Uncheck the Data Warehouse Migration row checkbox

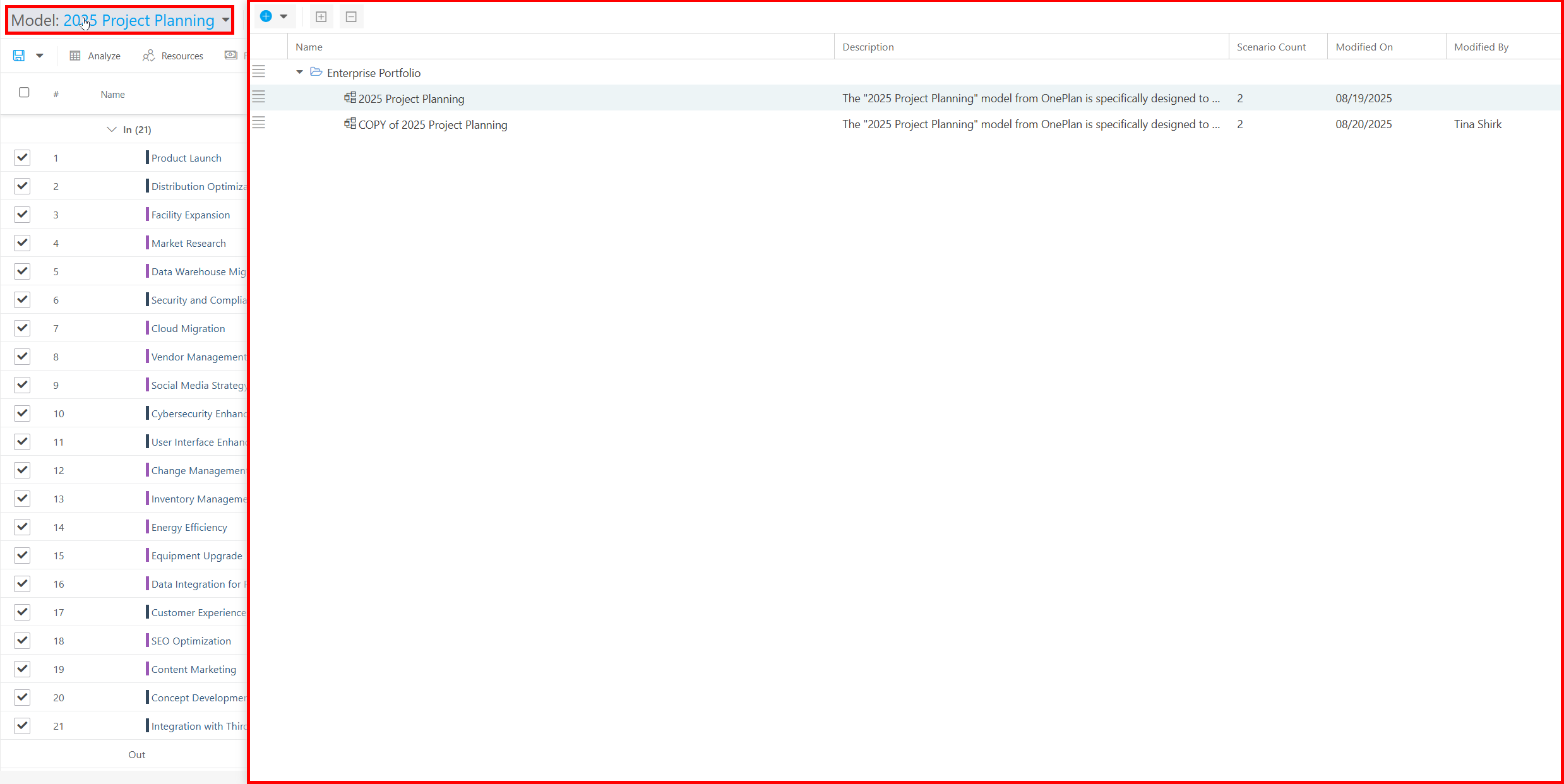pyautogui.click(x=22, y=271)
